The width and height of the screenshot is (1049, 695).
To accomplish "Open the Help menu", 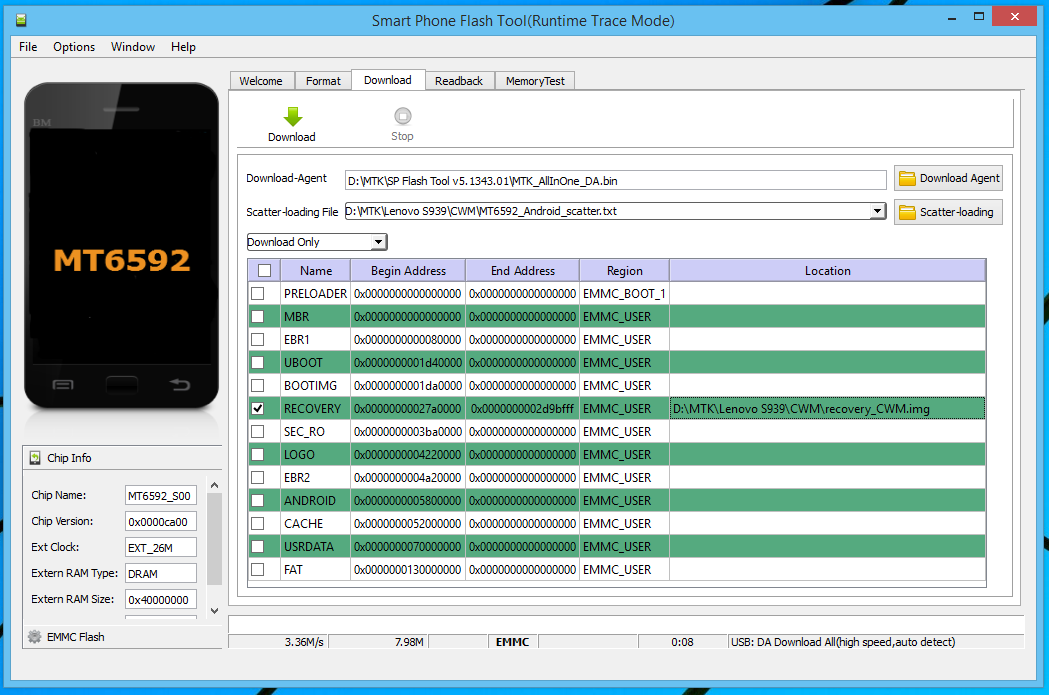I will 183,47.
